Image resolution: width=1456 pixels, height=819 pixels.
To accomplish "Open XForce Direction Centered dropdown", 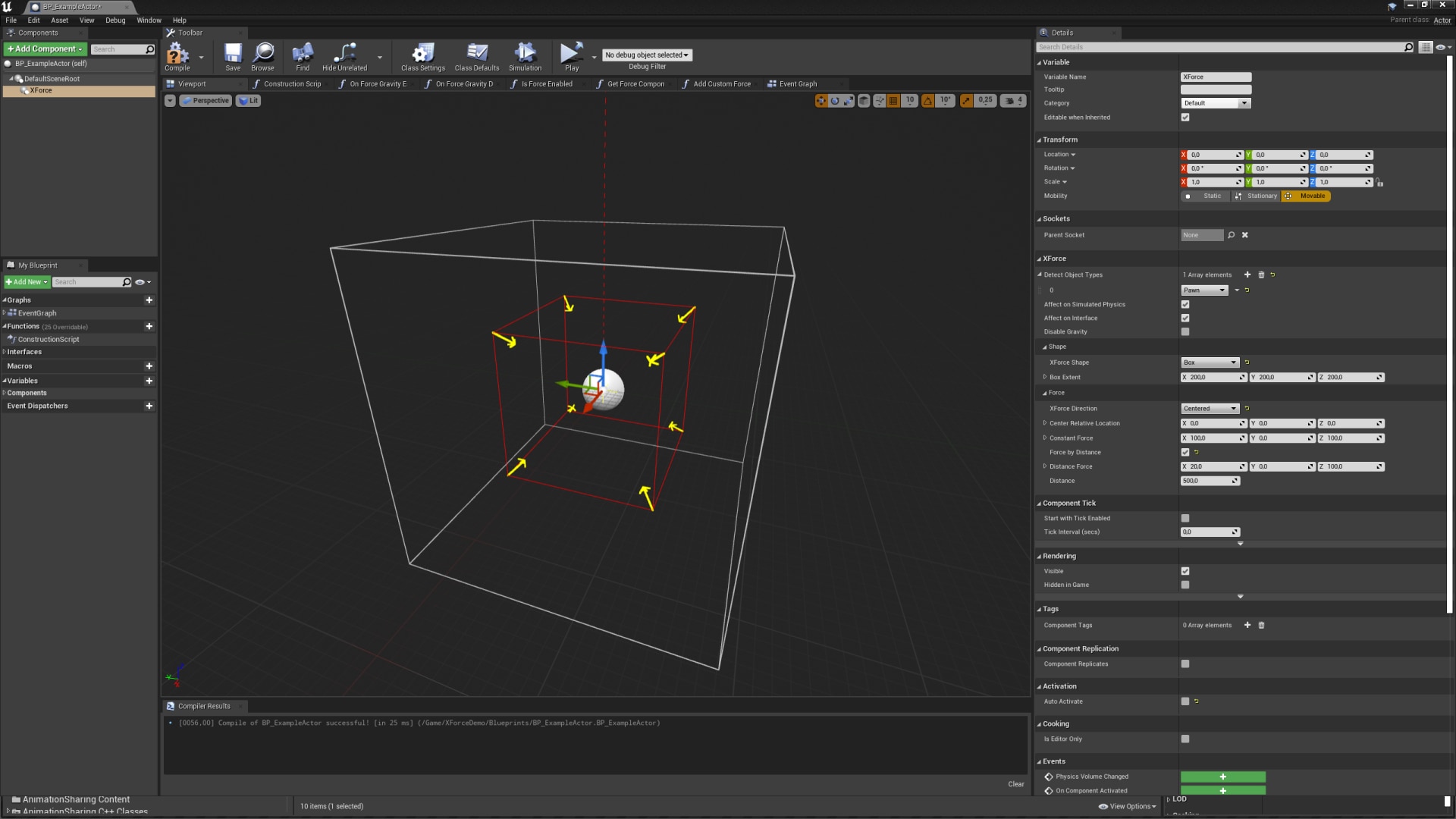I will (1210, 409).
